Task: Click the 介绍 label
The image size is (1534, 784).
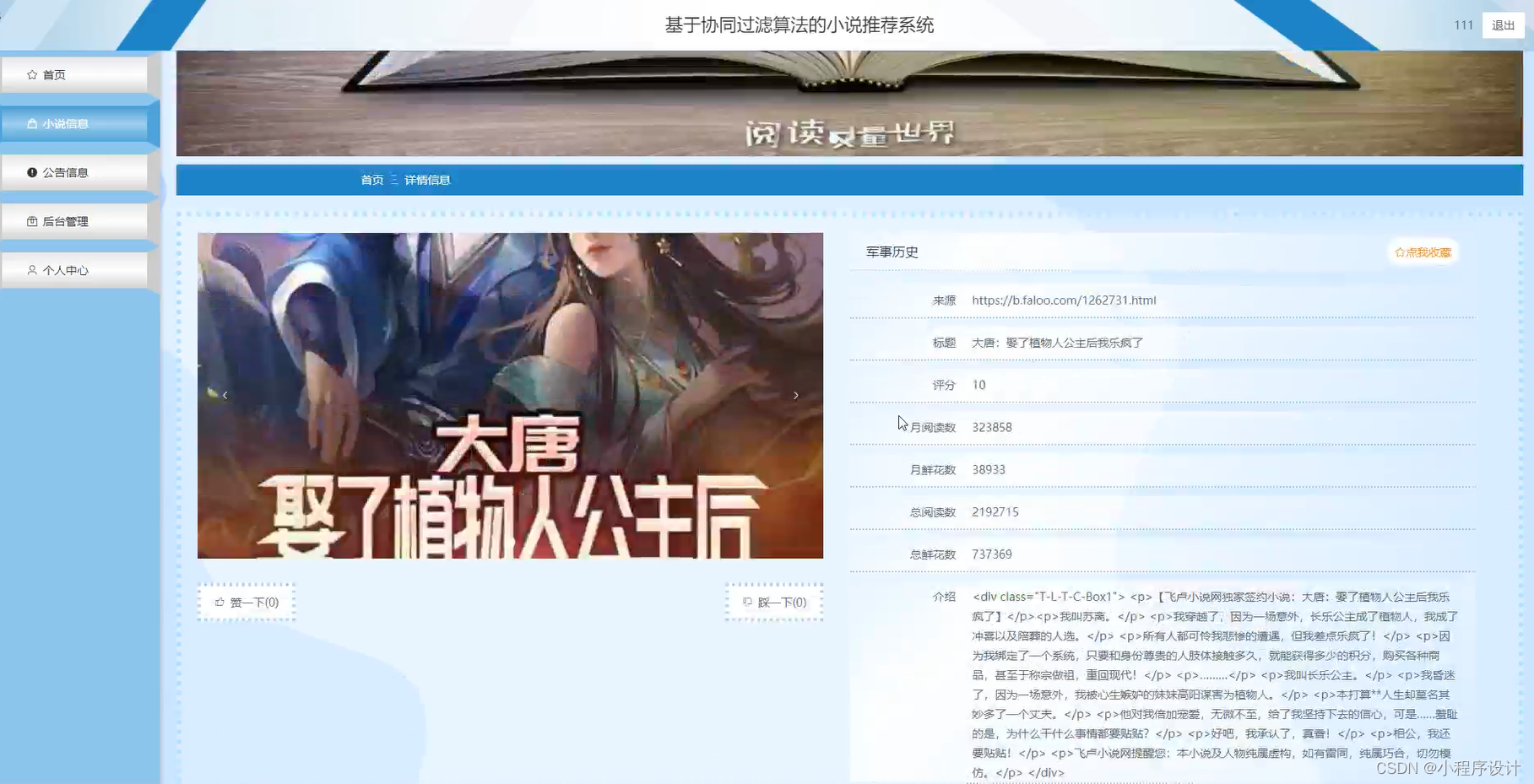Action: [944, 597]
